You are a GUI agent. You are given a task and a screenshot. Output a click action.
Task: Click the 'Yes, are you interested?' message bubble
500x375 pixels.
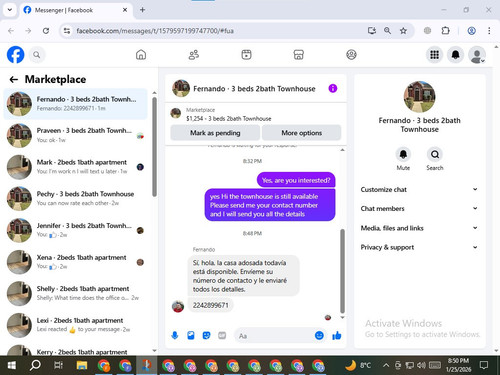click(296, 180)
